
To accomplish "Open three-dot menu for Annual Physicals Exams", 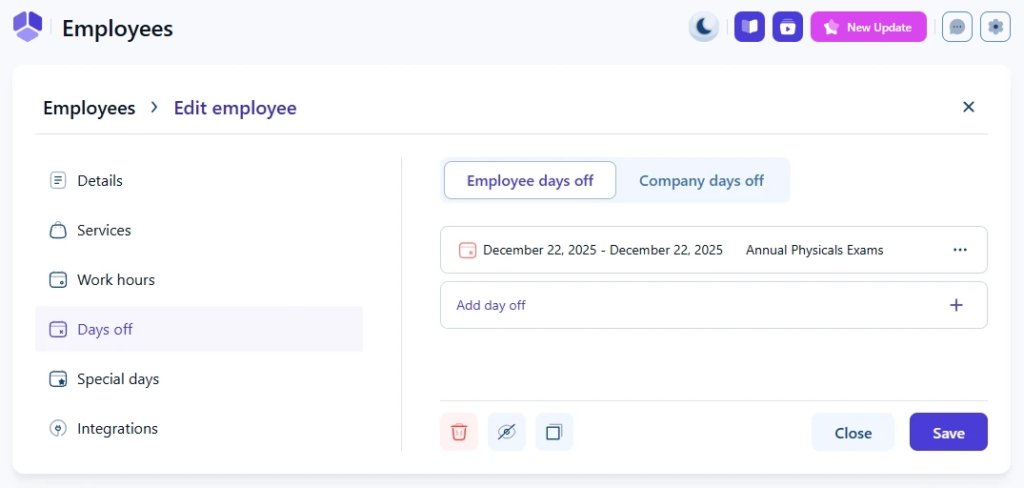I will (960, 250).
